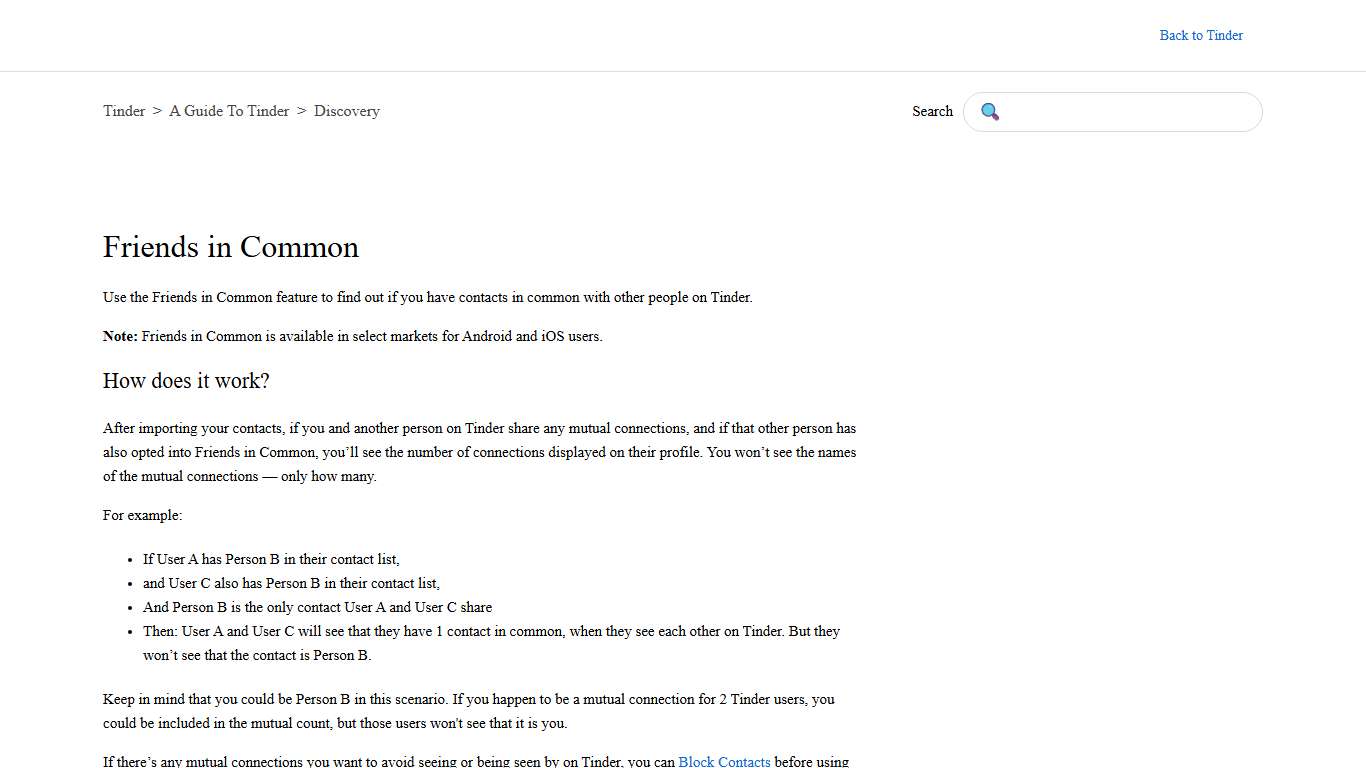Click the bullet starting with And Person B
The image size is (1366, 768).
[317, 607]
